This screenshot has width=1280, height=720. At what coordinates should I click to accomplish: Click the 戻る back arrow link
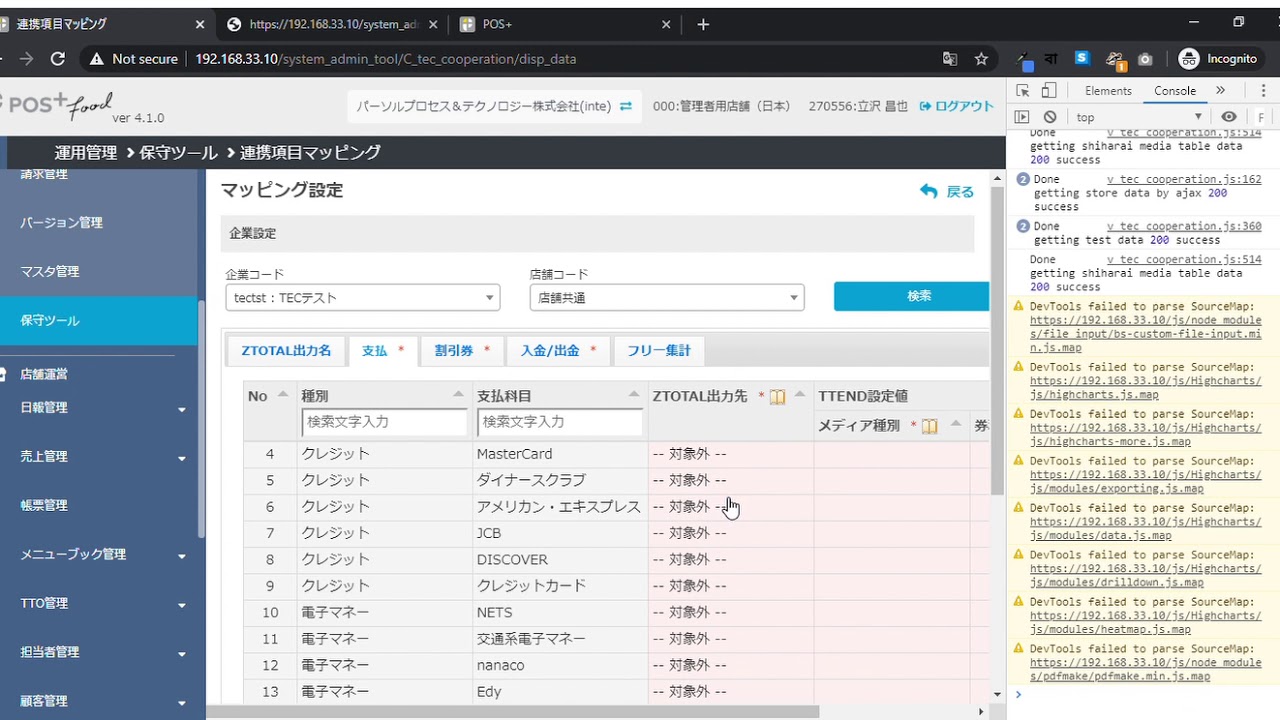tap(946, 191)
